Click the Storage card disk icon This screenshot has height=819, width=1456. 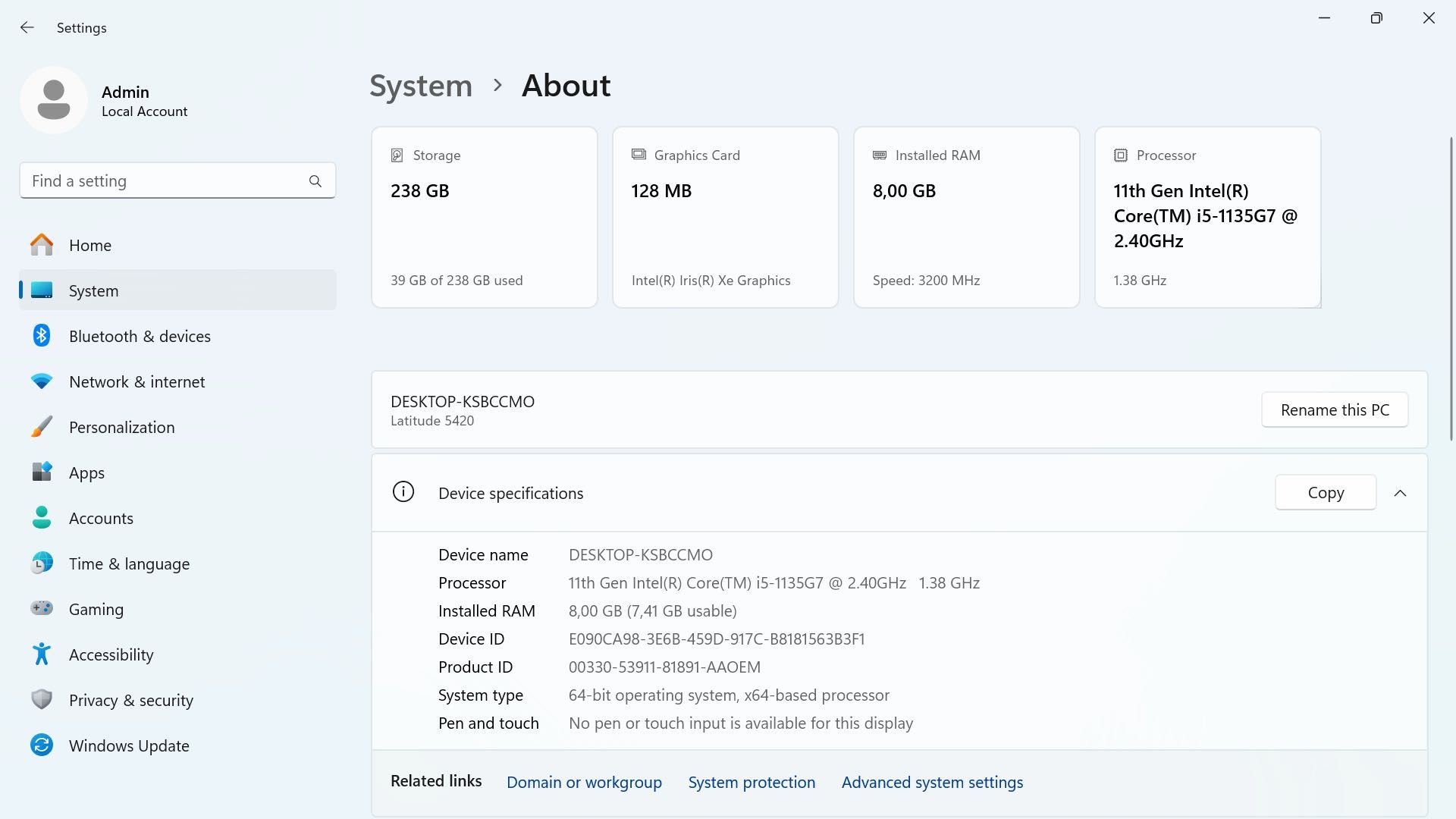click(x=397, y=155)
